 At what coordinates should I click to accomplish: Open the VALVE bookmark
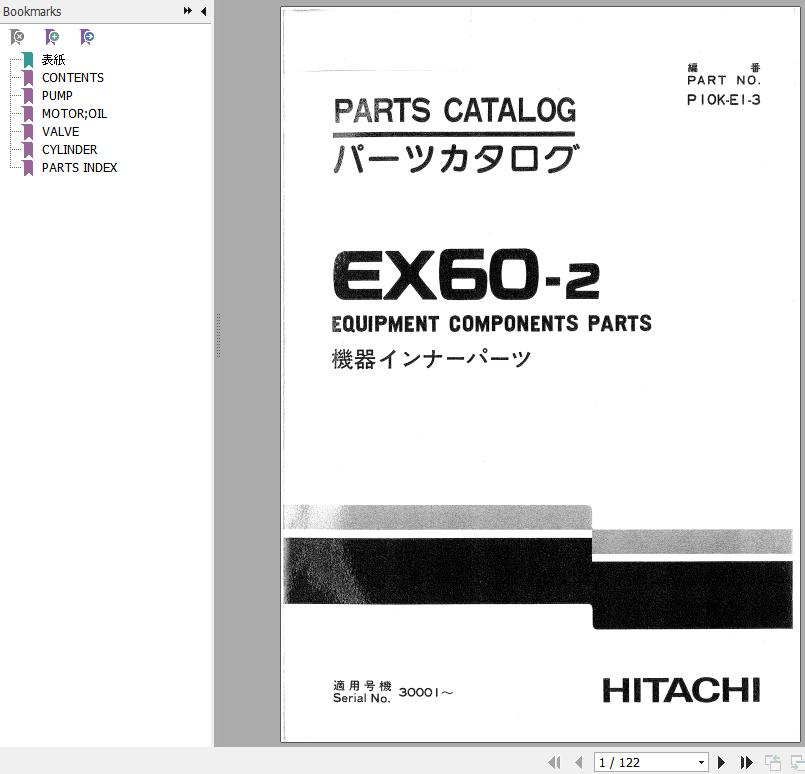tap(61, 131)
